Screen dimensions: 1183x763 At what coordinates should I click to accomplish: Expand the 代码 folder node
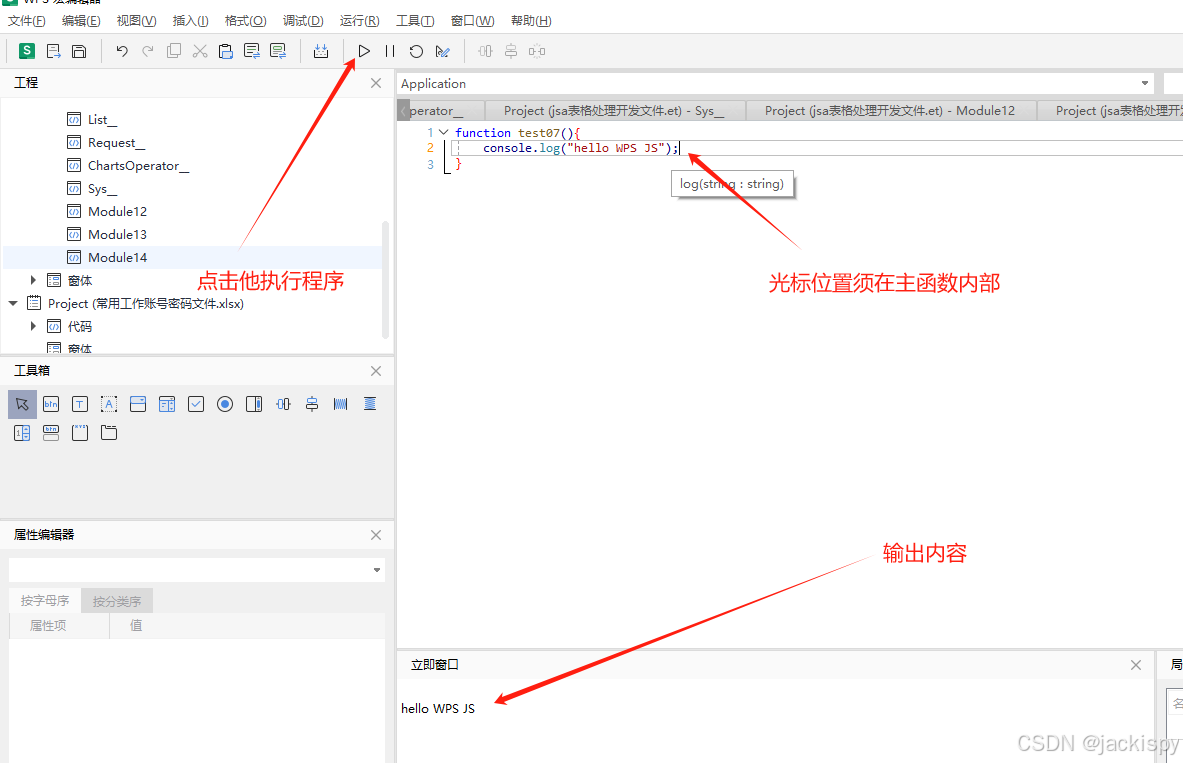point(33,326)
